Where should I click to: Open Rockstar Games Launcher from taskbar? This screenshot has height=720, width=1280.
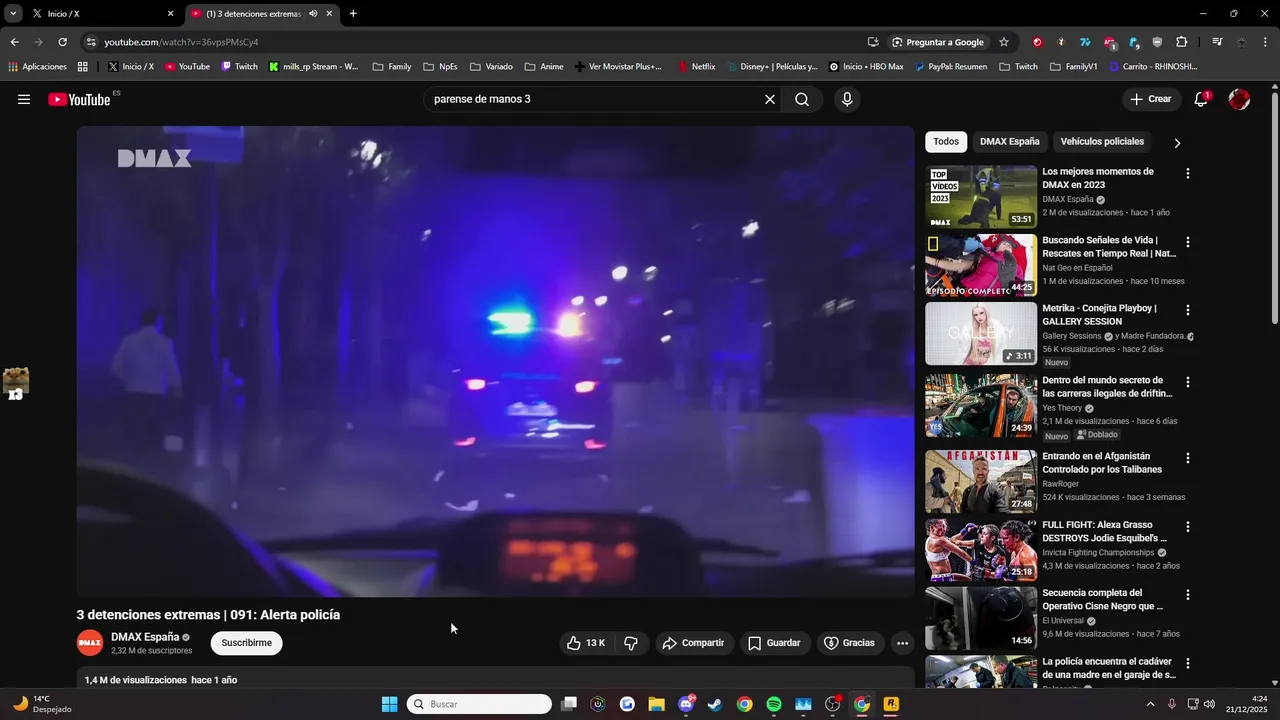891,704
